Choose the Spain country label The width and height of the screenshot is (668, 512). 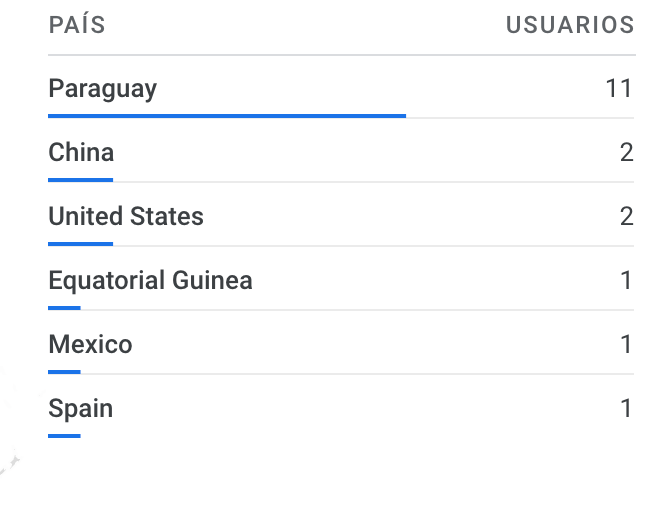[x=80, y=409]
